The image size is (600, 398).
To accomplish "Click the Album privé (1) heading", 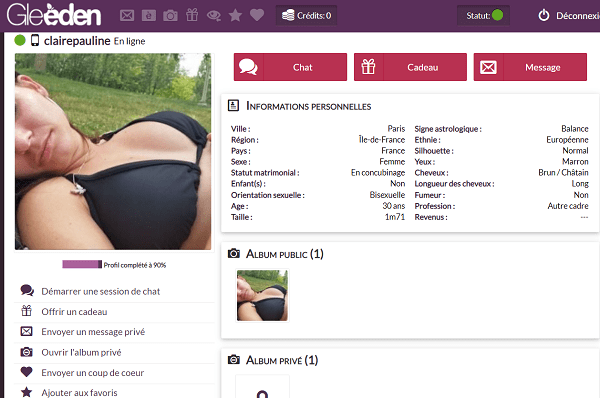I will [282, 360].
